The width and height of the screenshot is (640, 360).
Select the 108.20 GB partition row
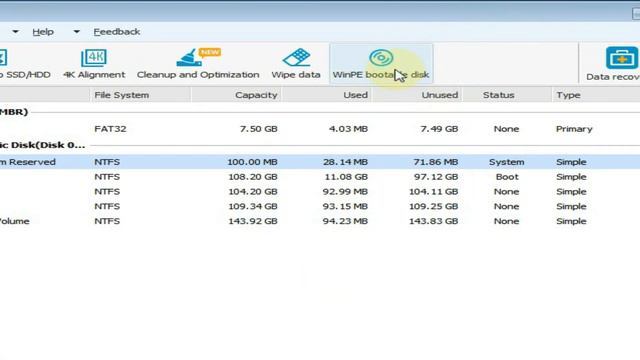(320, 177)
